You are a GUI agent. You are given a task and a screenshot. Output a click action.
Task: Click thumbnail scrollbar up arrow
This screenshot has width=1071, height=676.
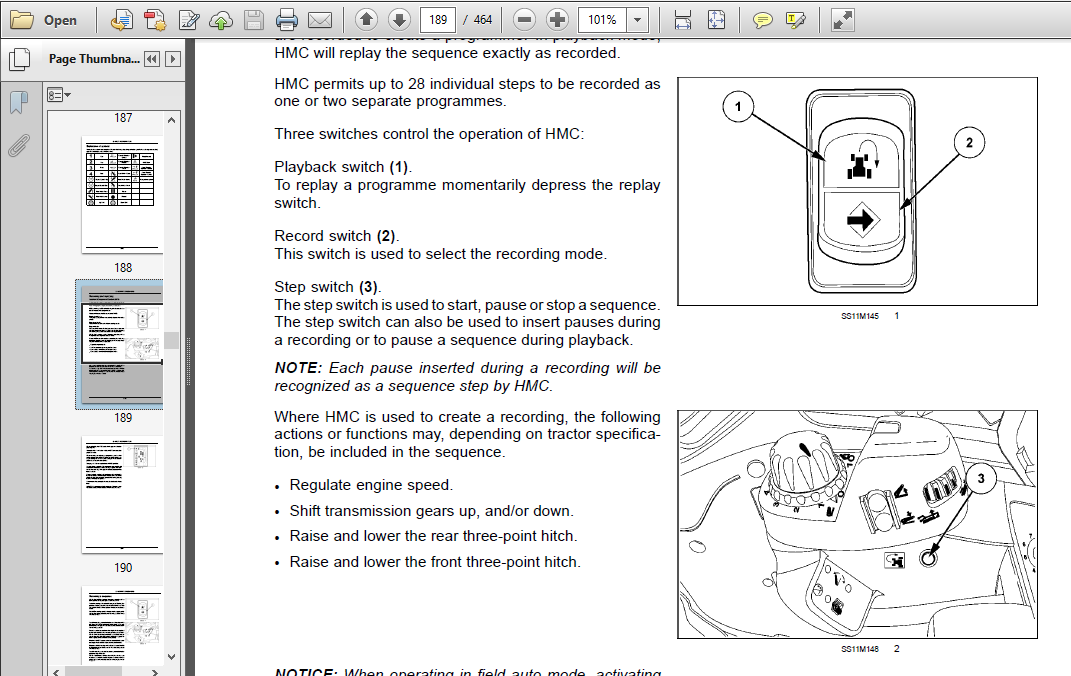point(171,120)
